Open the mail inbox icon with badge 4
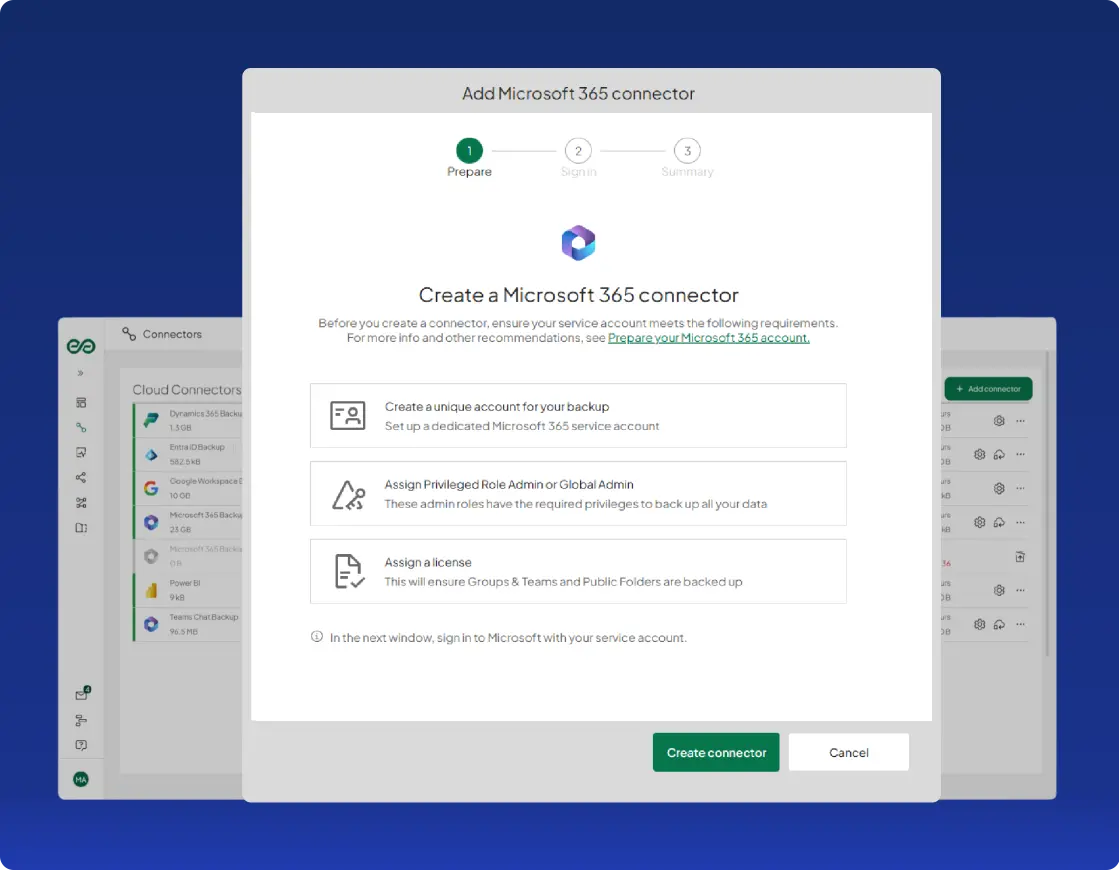The width and height of the screenshot is (1120, 870). click(82, 694)
